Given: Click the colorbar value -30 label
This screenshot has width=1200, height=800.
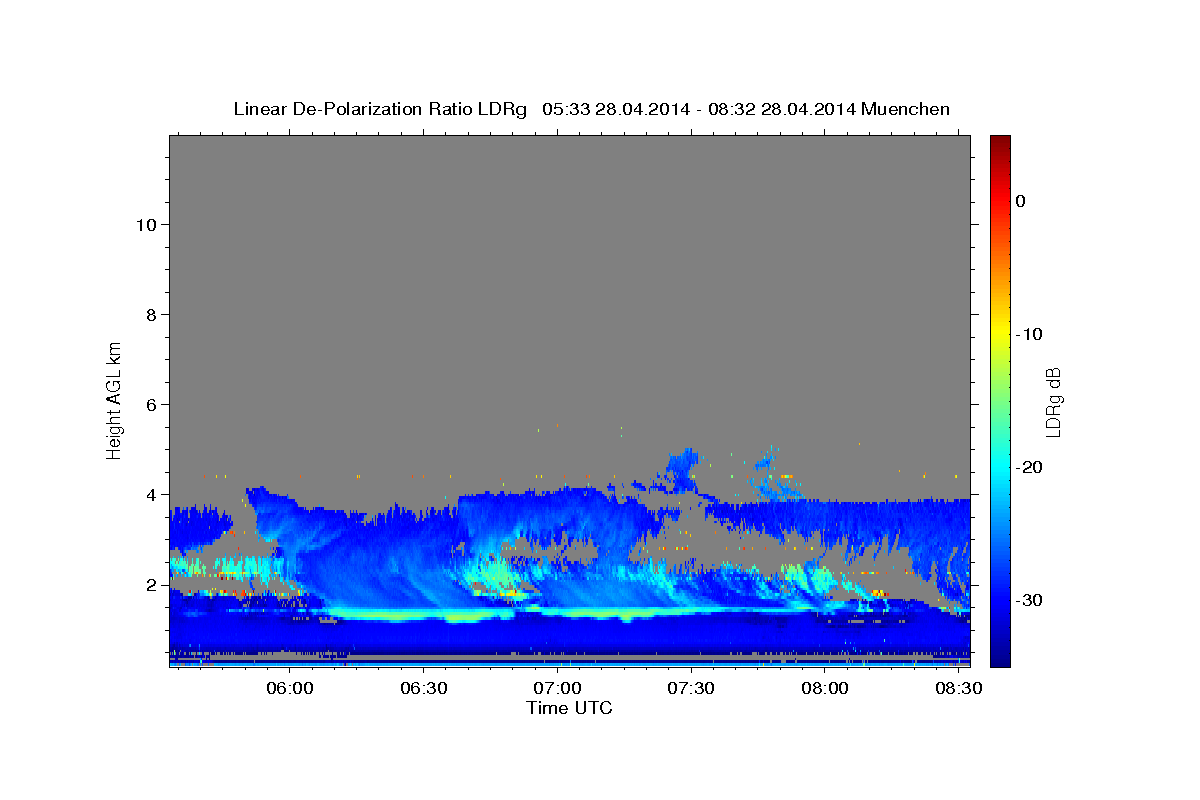Looking at the screenshot, I should coord(1029,600).
